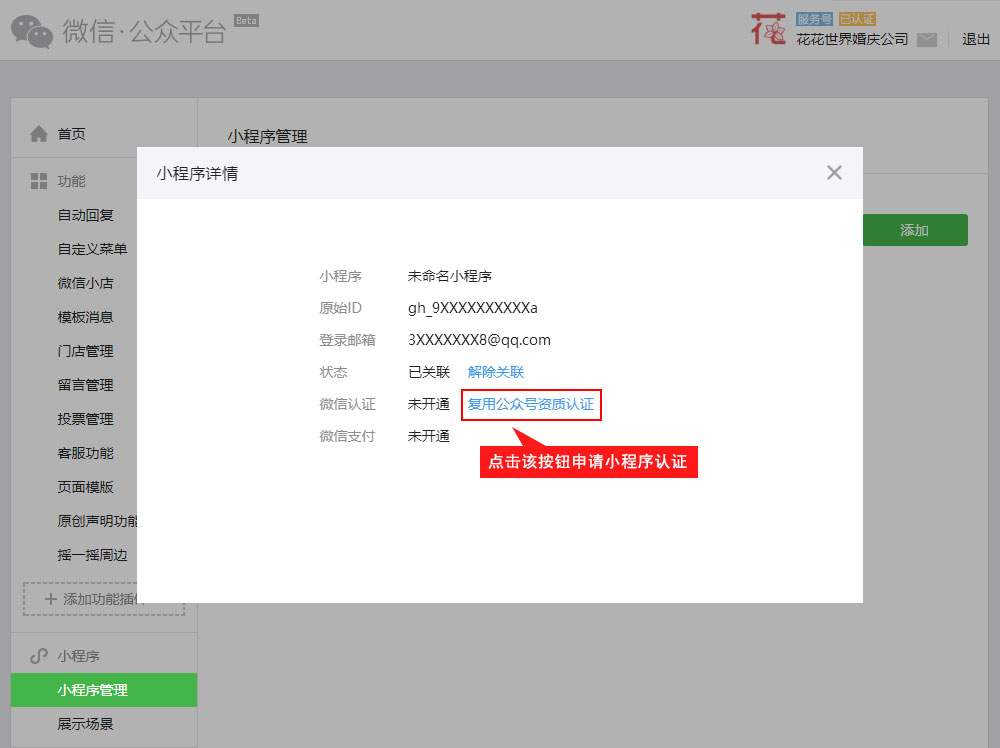The width and height of the screenshot is (1000, 748).
Task: Open 自动回复 in sidebar
Action: (x=86, y=215)
